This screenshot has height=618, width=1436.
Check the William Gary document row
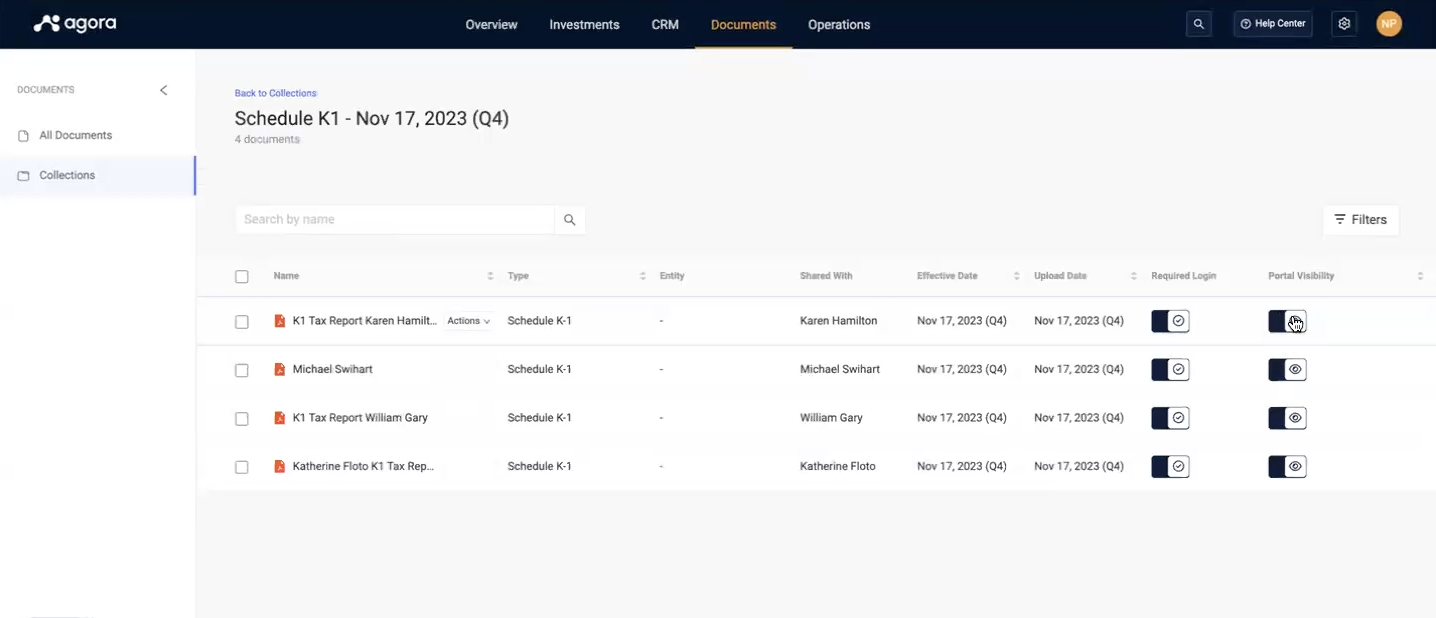pos(242,419)
